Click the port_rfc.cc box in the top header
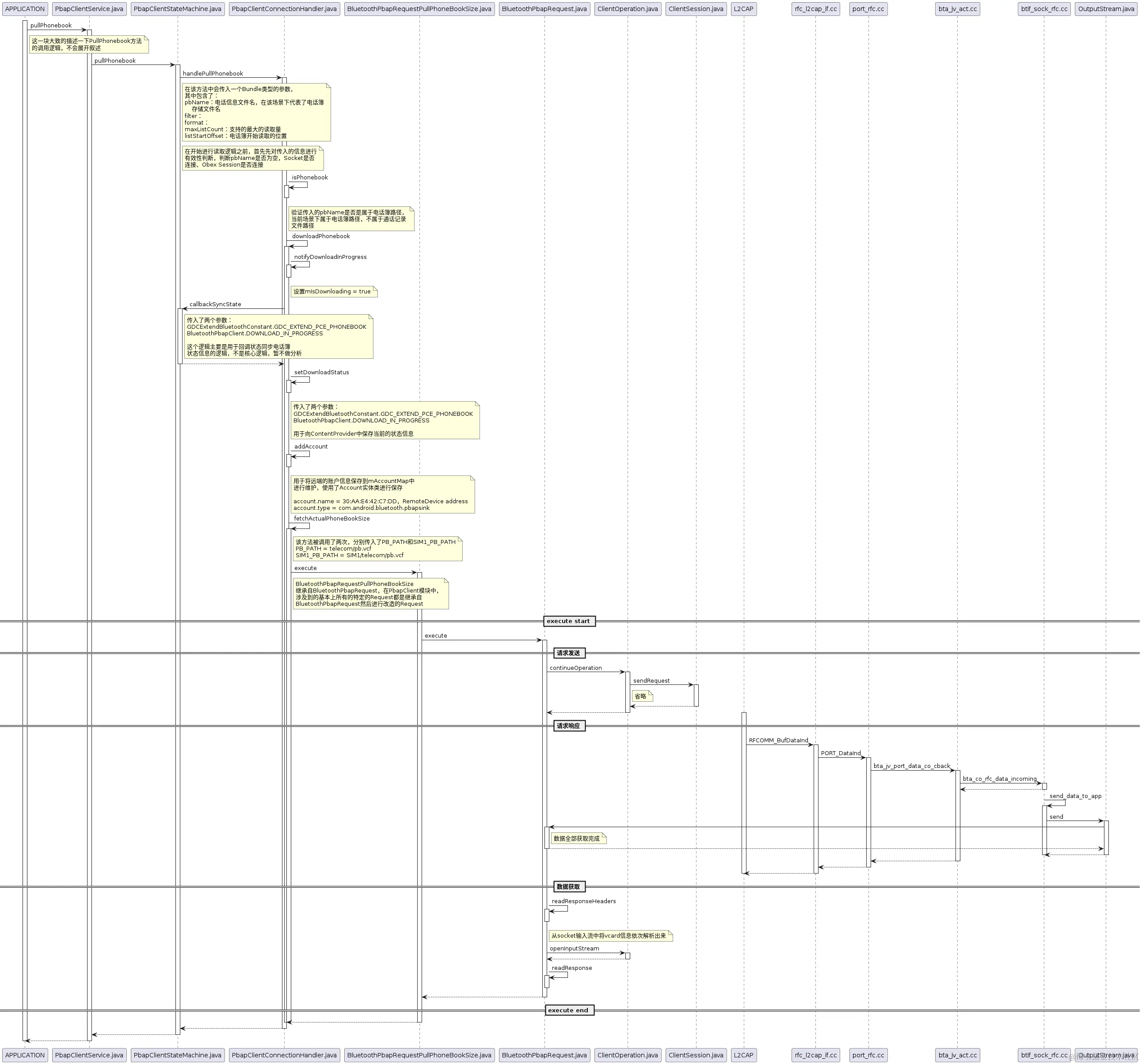Viewport: 1142px width, 1064px height. [x=868, y=8]
